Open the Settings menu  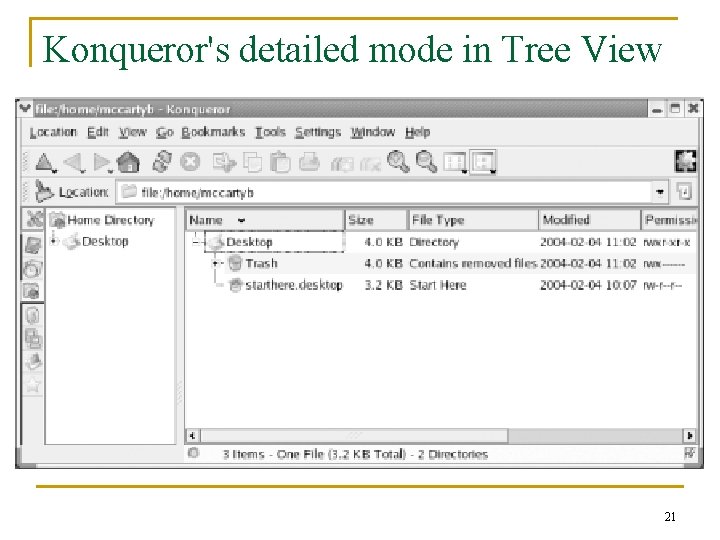pos(318,132)
